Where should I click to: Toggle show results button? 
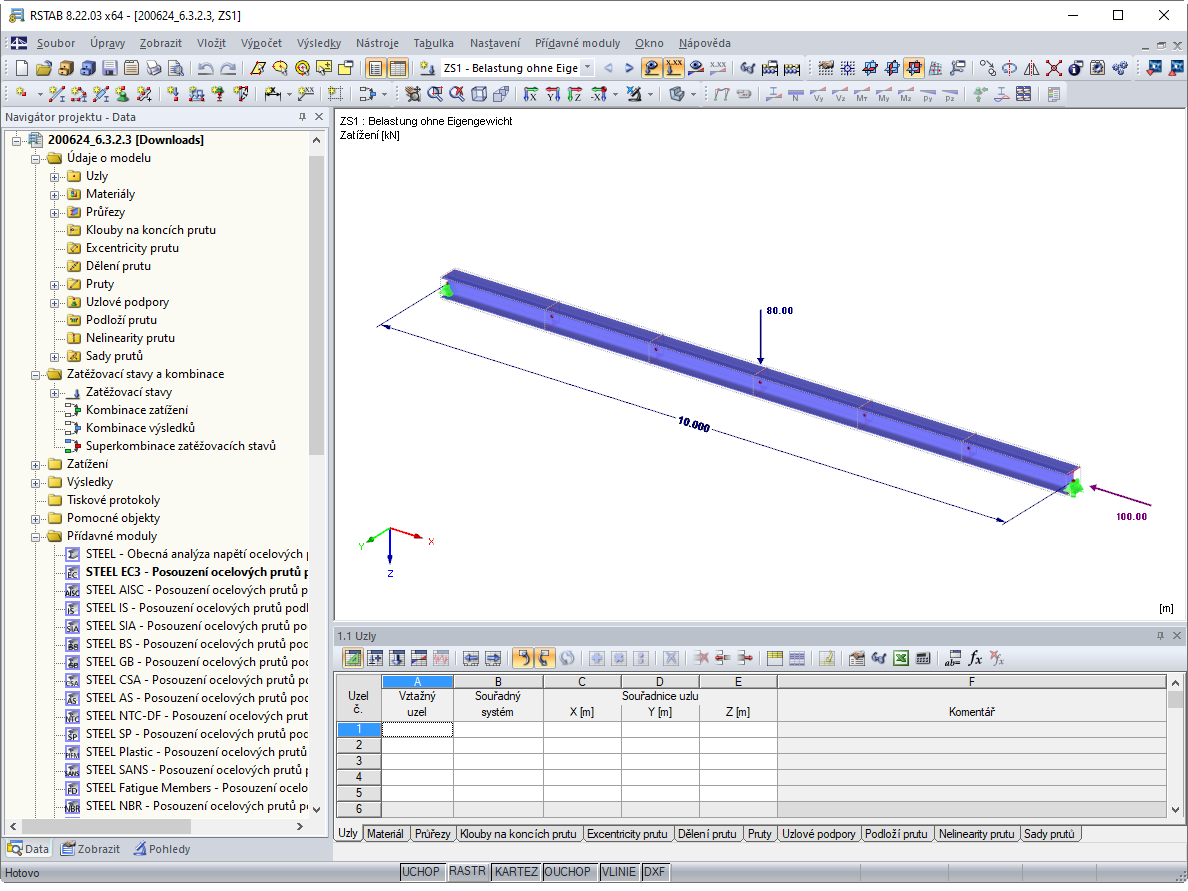[x=696, y=68]
